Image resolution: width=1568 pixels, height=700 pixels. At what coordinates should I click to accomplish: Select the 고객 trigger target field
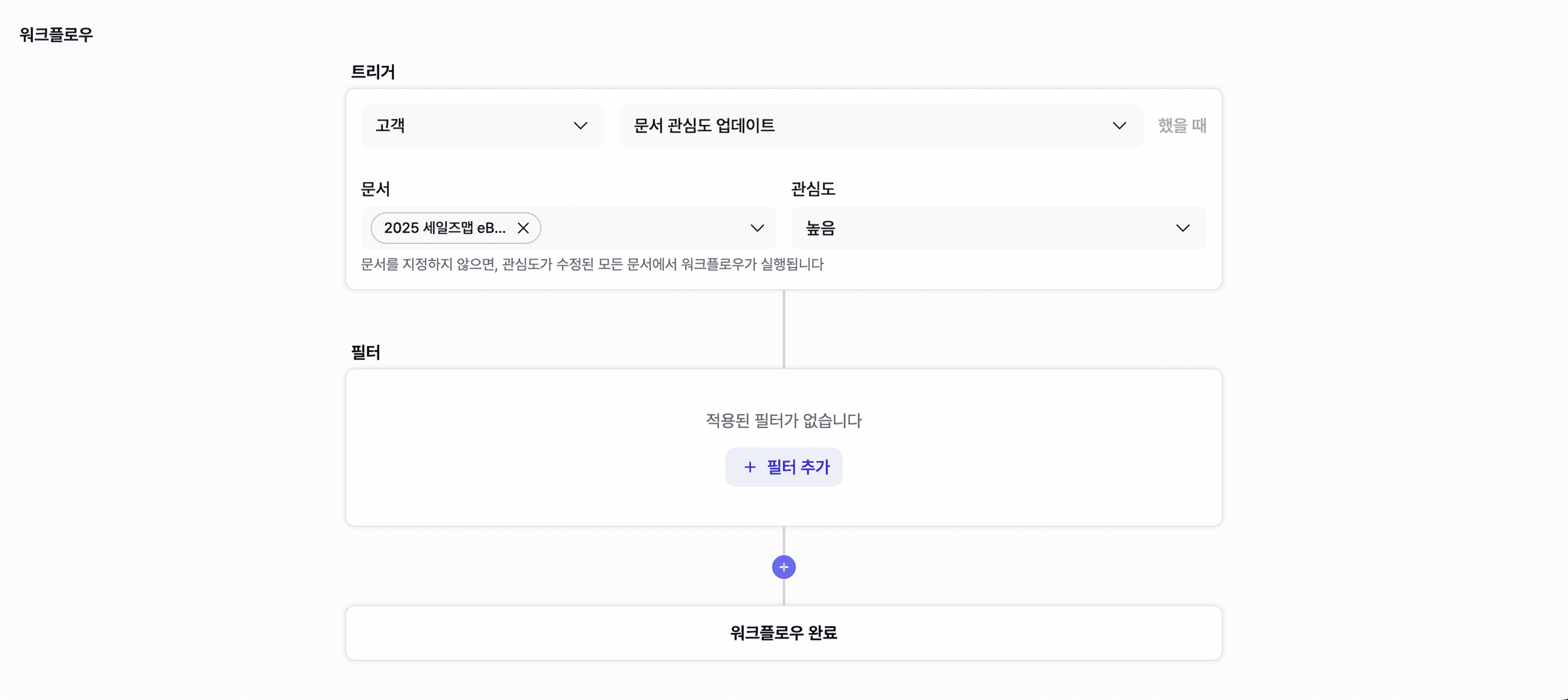pyautogui.click(x=482, y=125)
